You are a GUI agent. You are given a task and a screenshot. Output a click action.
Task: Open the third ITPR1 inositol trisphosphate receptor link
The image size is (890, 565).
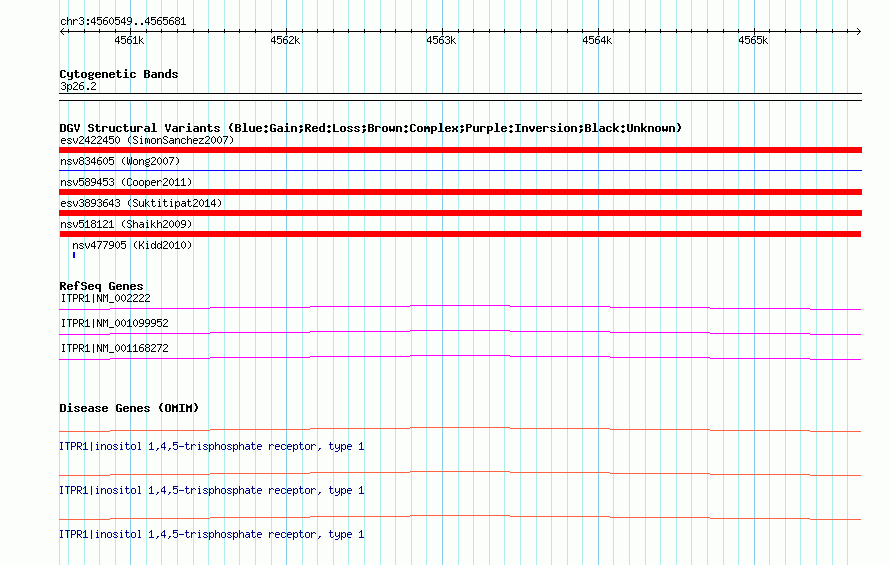[212, 534]
